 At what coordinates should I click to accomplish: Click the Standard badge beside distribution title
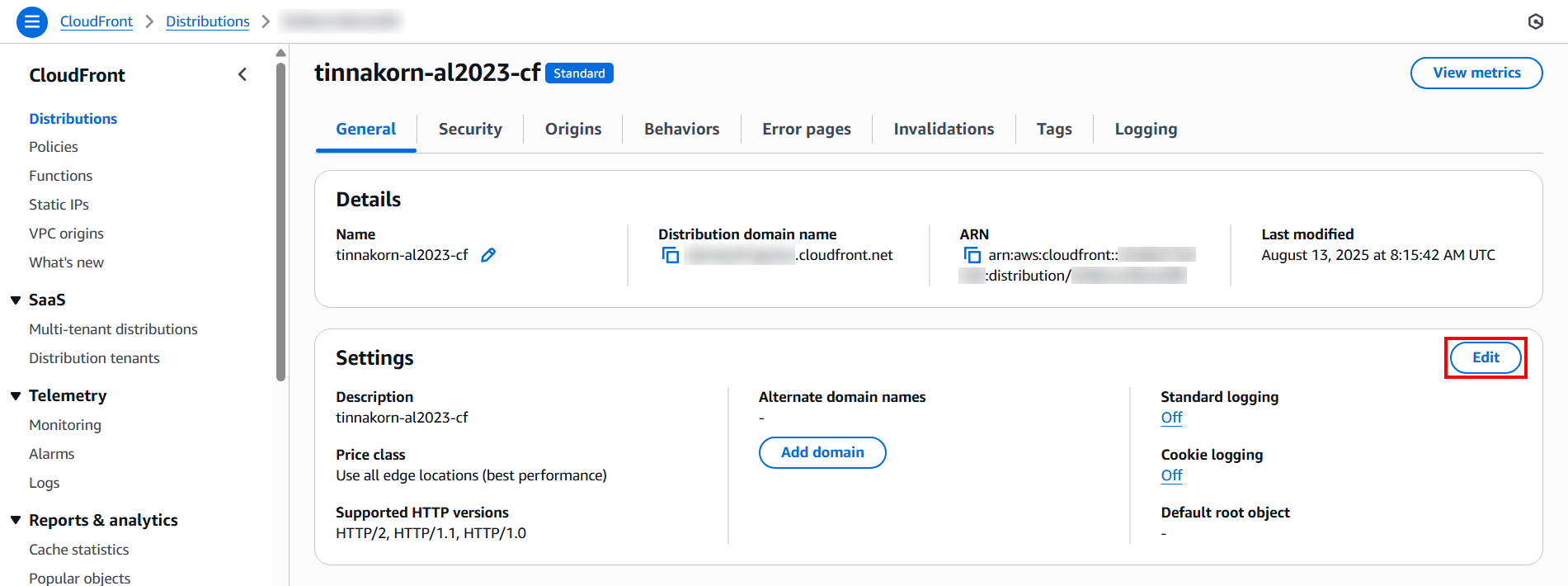tap(579, 73)
